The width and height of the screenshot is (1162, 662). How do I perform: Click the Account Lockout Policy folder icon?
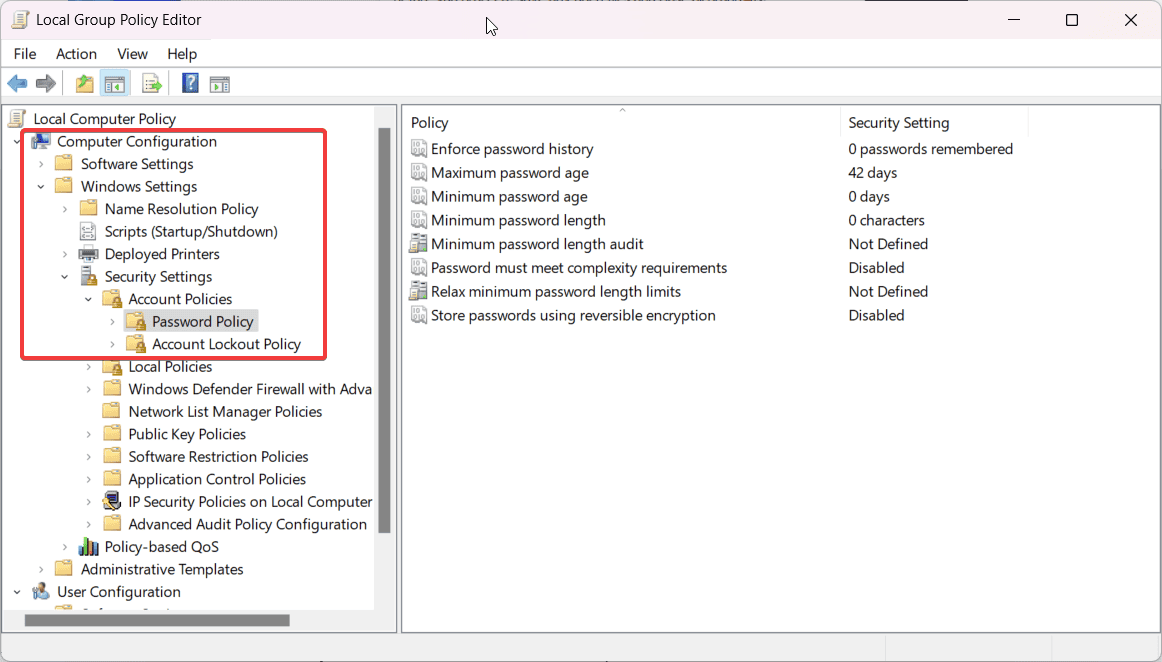click(136, 344)
